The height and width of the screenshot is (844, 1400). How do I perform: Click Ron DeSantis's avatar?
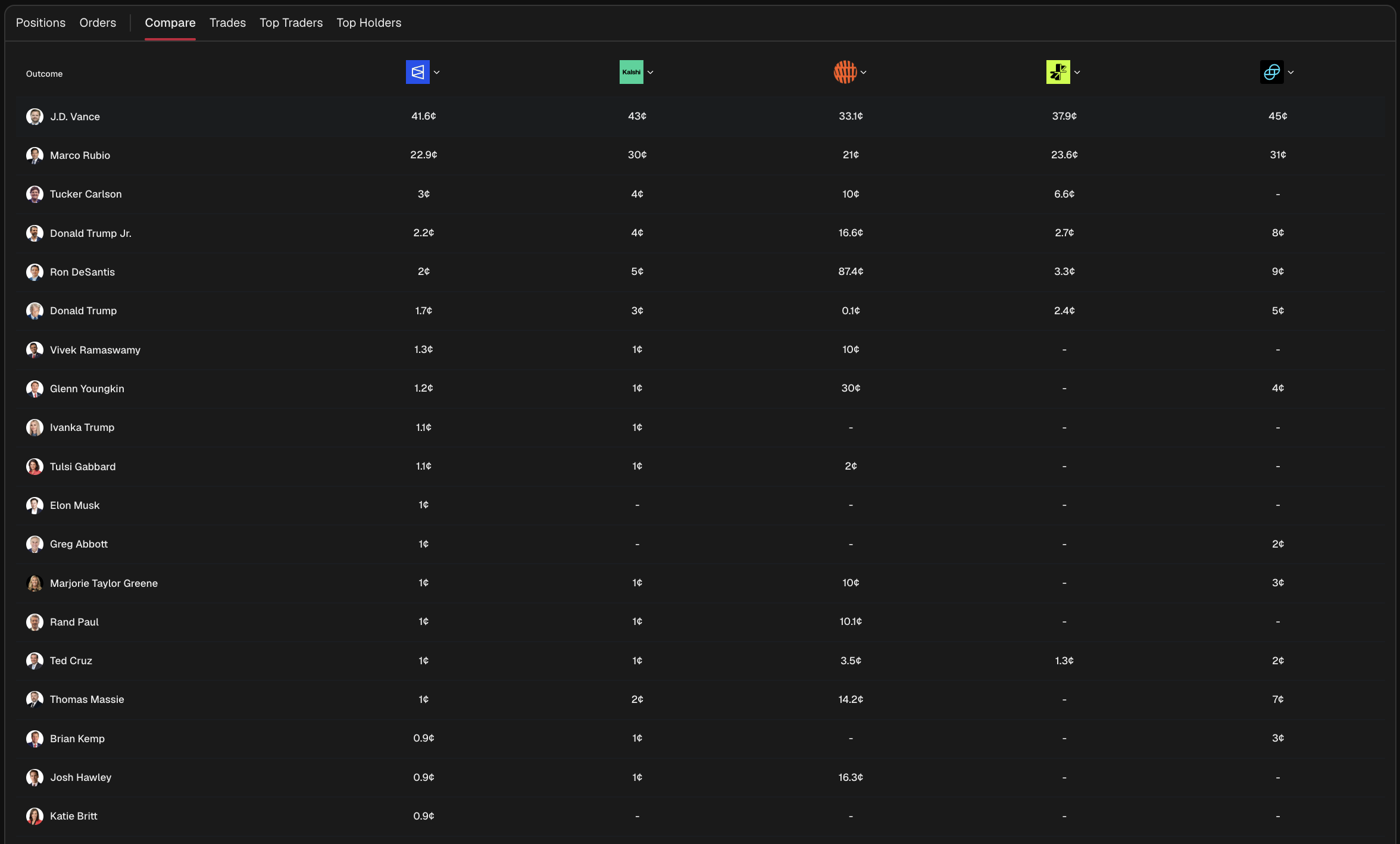pos(35,272)
